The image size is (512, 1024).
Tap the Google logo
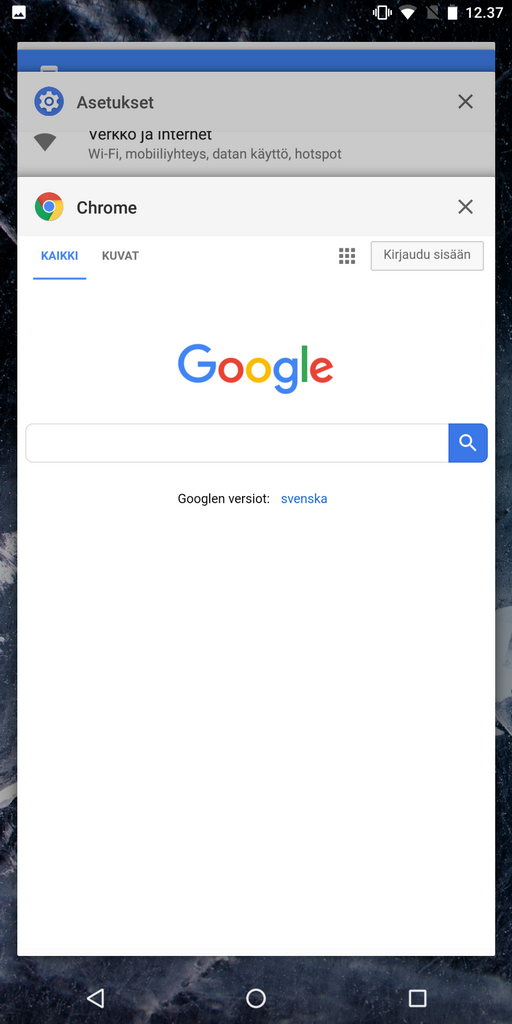tap(255, 369)
